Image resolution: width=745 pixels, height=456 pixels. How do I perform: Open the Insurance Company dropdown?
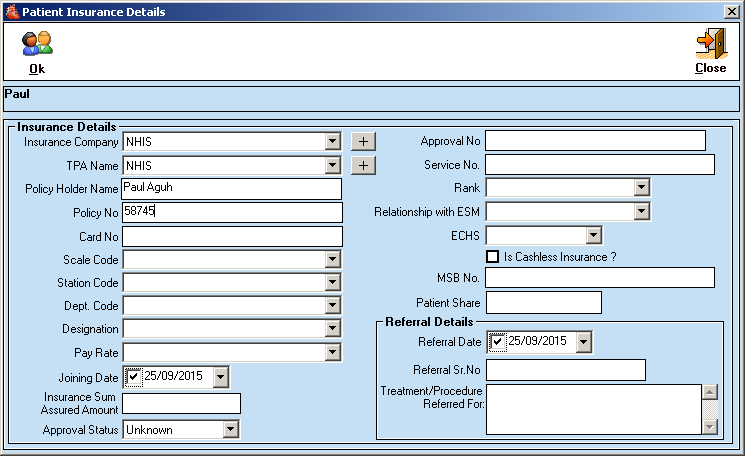pyautogui.click(x=333, y=142)
